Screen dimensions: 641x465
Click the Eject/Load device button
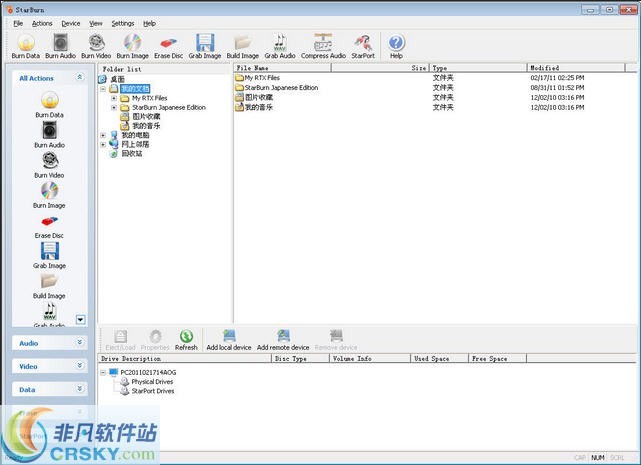coord(120,340)
